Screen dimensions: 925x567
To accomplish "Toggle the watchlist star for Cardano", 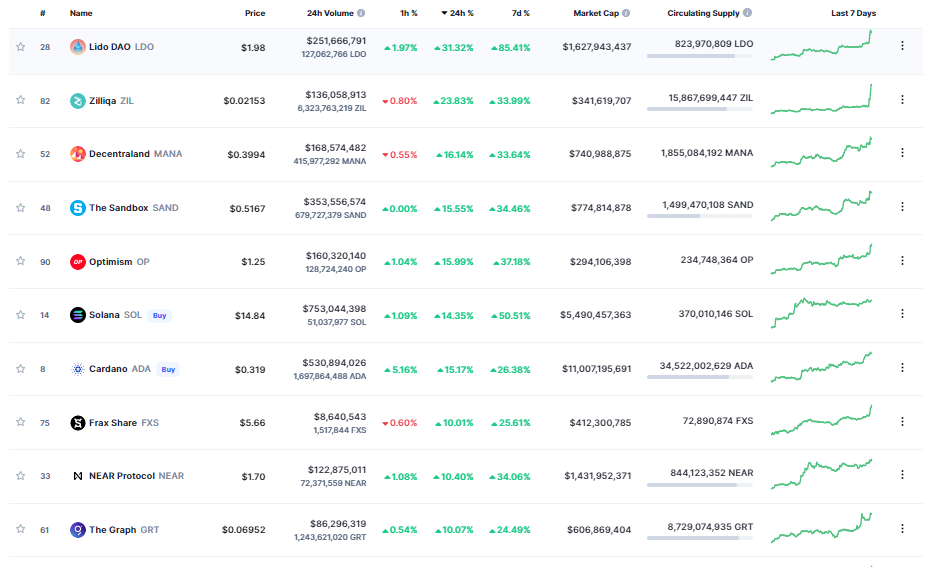I will (20, 369).
